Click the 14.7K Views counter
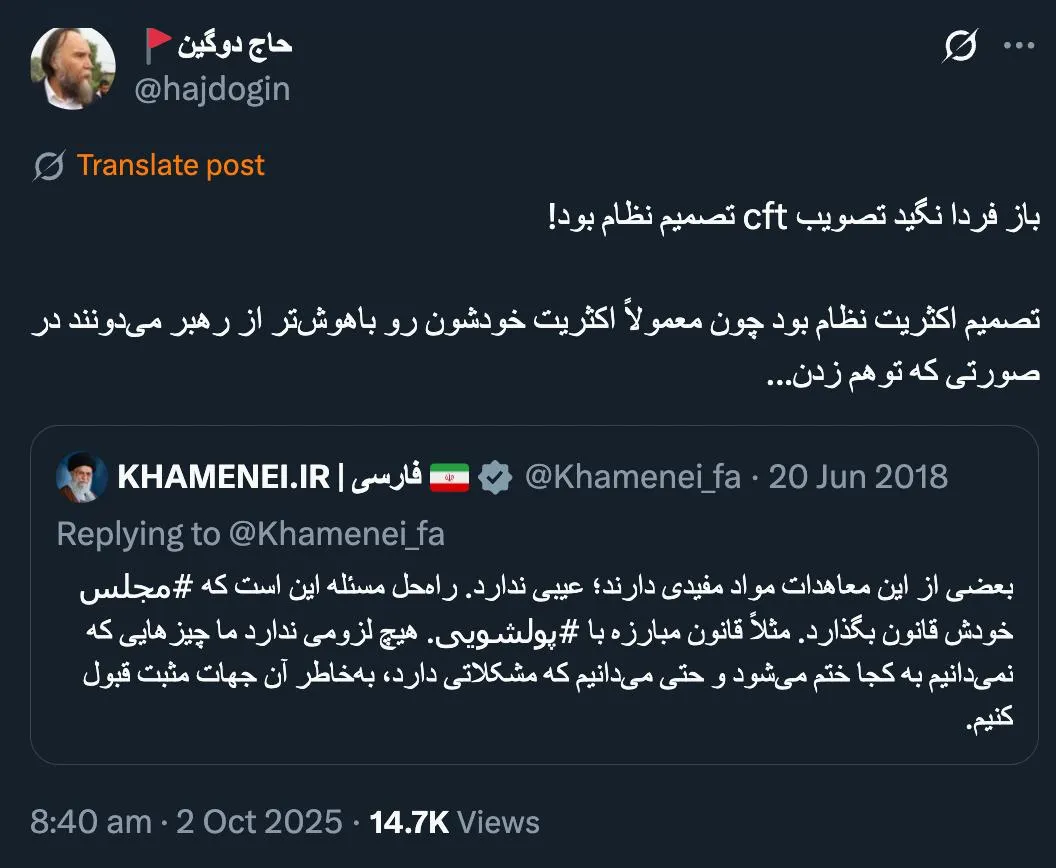The image size is (1056, 868). [450, 822]
